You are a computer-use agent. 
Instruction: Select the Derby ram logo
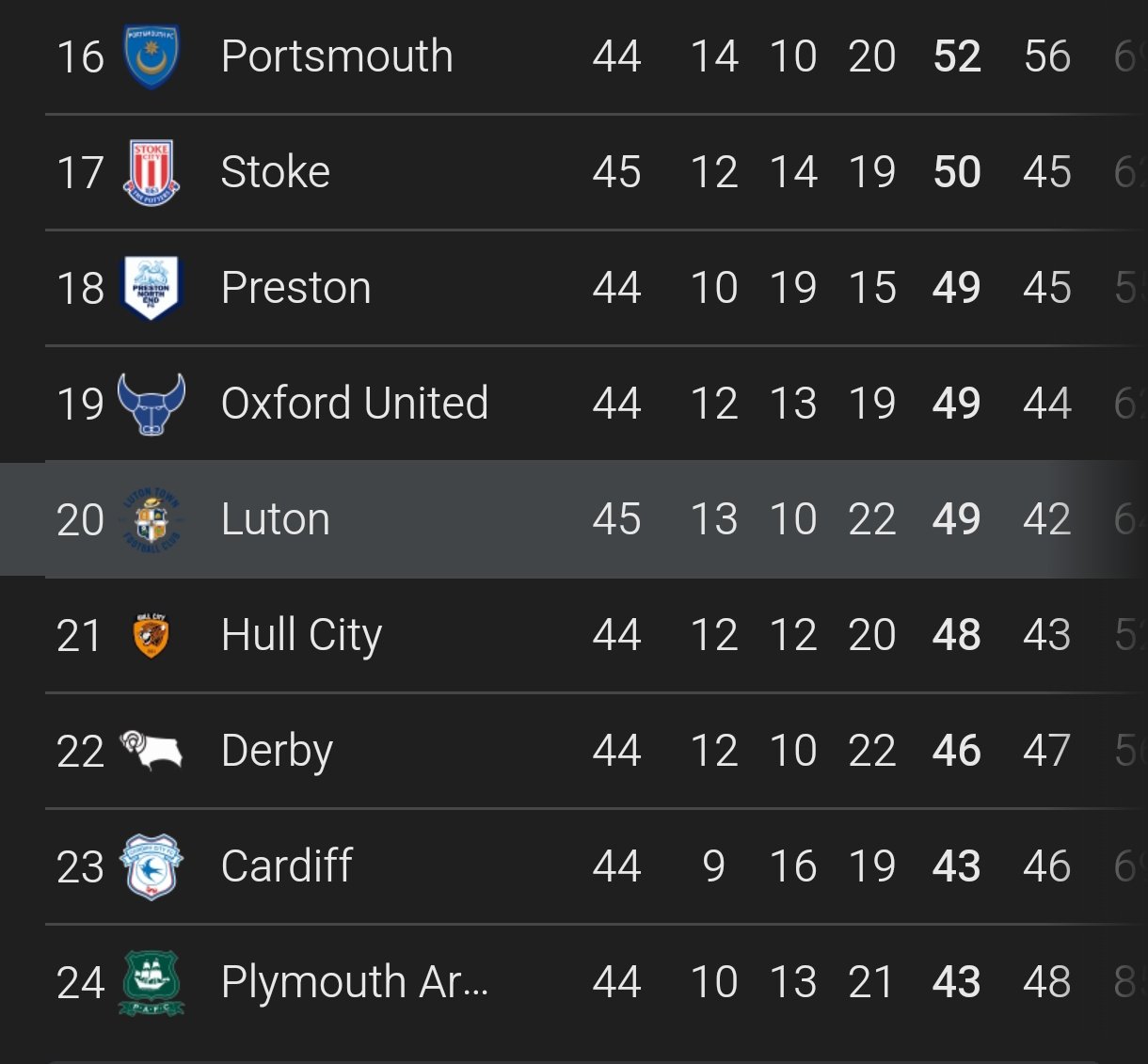coord(151,751)
